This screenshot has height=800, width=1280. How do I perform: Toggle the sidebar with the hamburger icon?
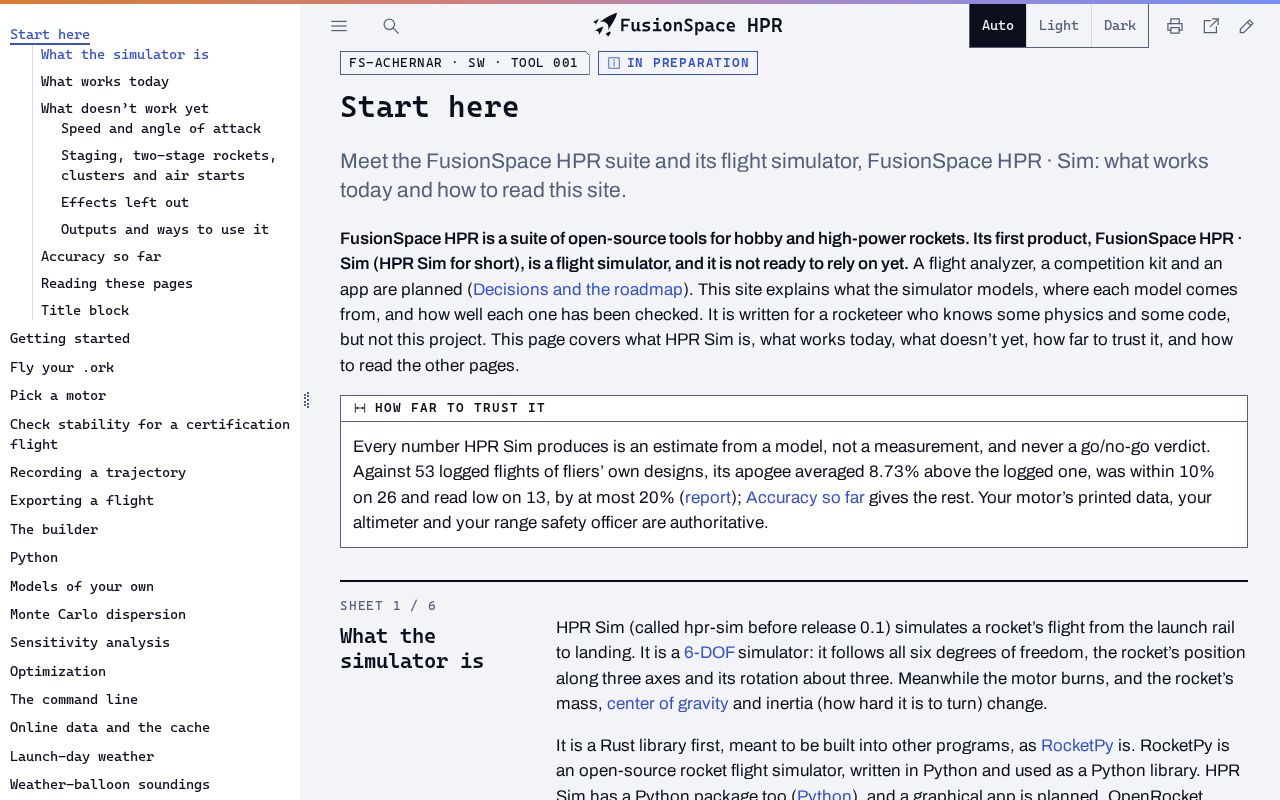[x=339, y=26]
